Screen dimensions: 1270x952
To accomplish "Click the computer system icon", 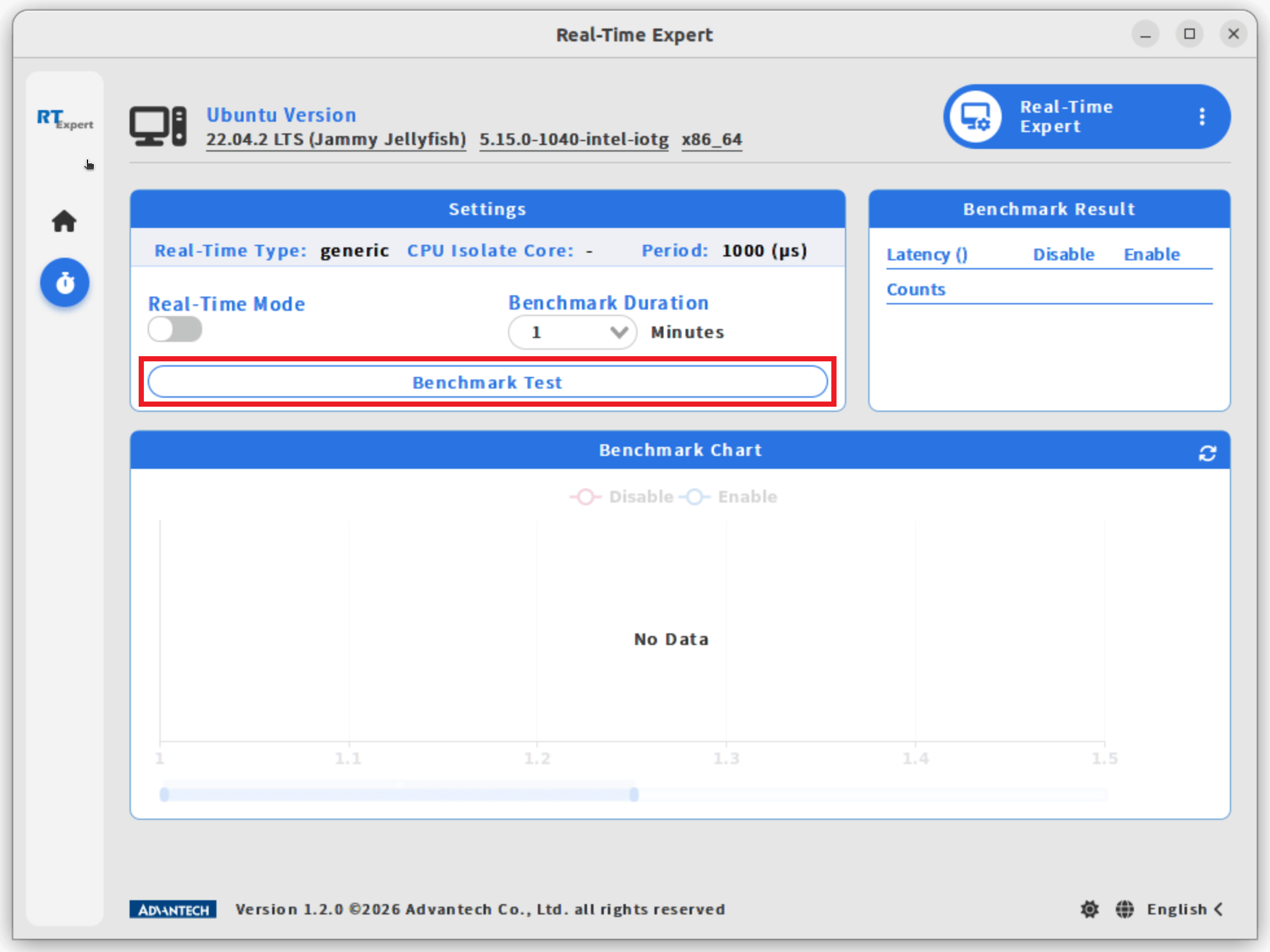I will [158, 126].
